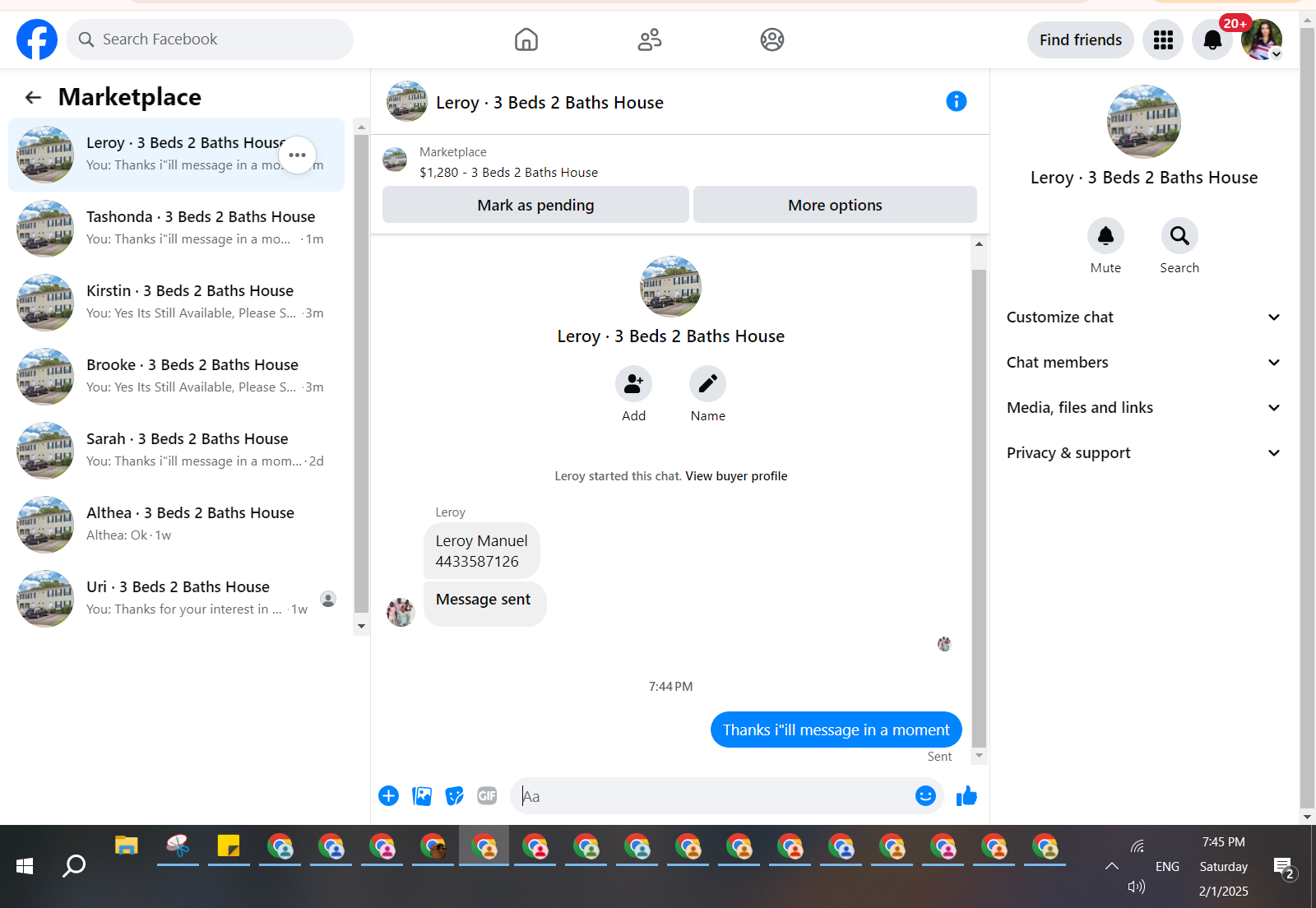Open the Windows notification center icon
The height and width of the screenshot is (908, 1316).
pos(1283,867)
